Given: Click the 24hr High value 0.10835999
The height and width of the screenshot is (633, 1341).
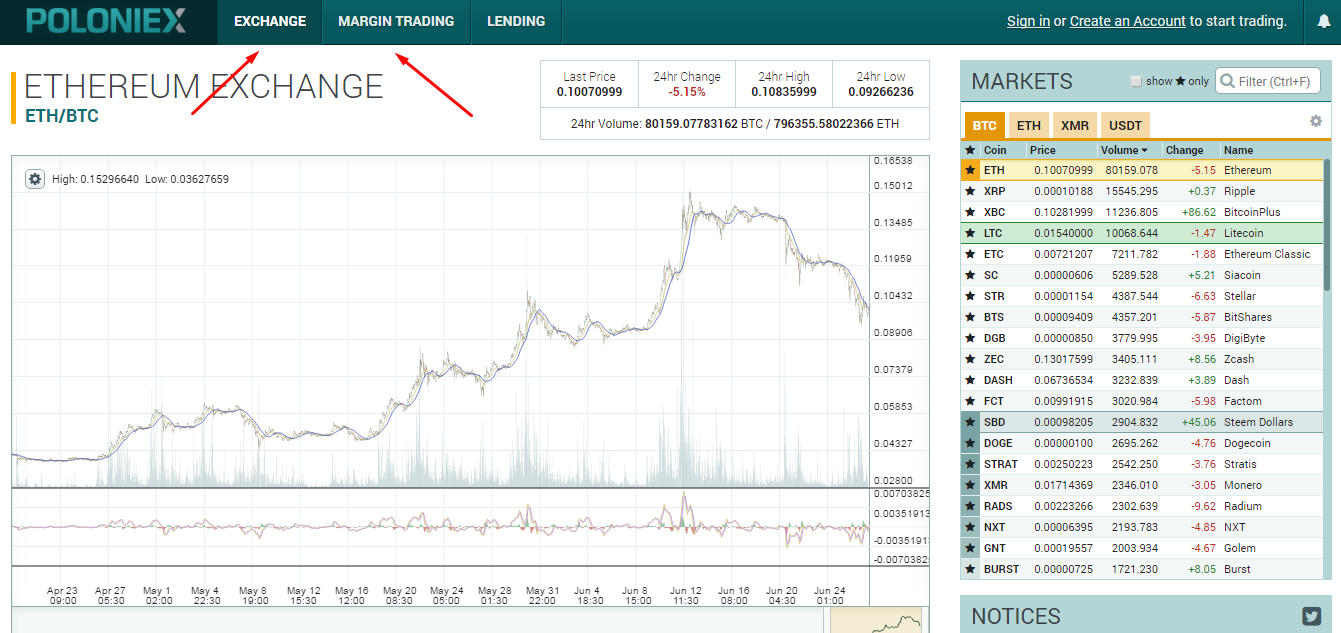Looking at the screenshot, I should click(784, 92).
